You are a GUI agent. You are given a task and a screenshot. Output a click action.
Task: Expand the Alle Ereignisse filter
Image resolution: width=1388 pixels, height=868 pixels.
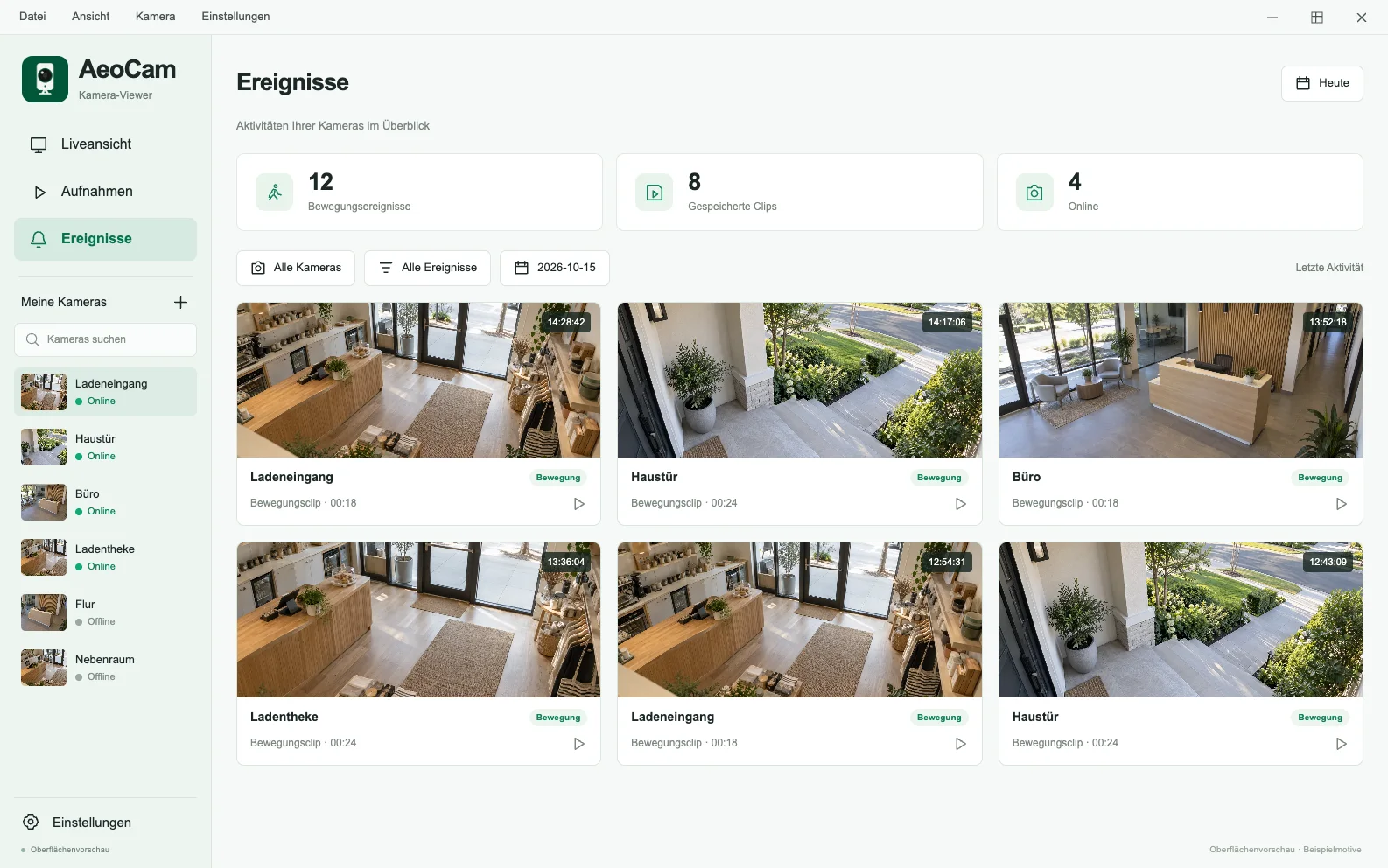pyautogui.click(x=428, y=268)
